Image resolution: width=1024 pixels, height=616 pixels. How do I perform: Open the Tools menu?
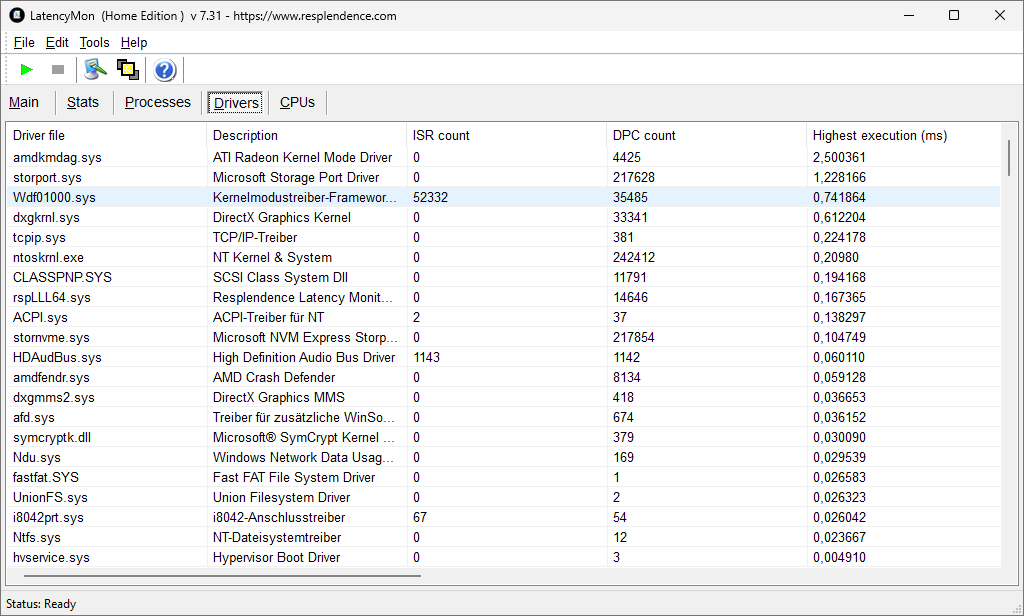pyautogui.click(x=94, y=42)
